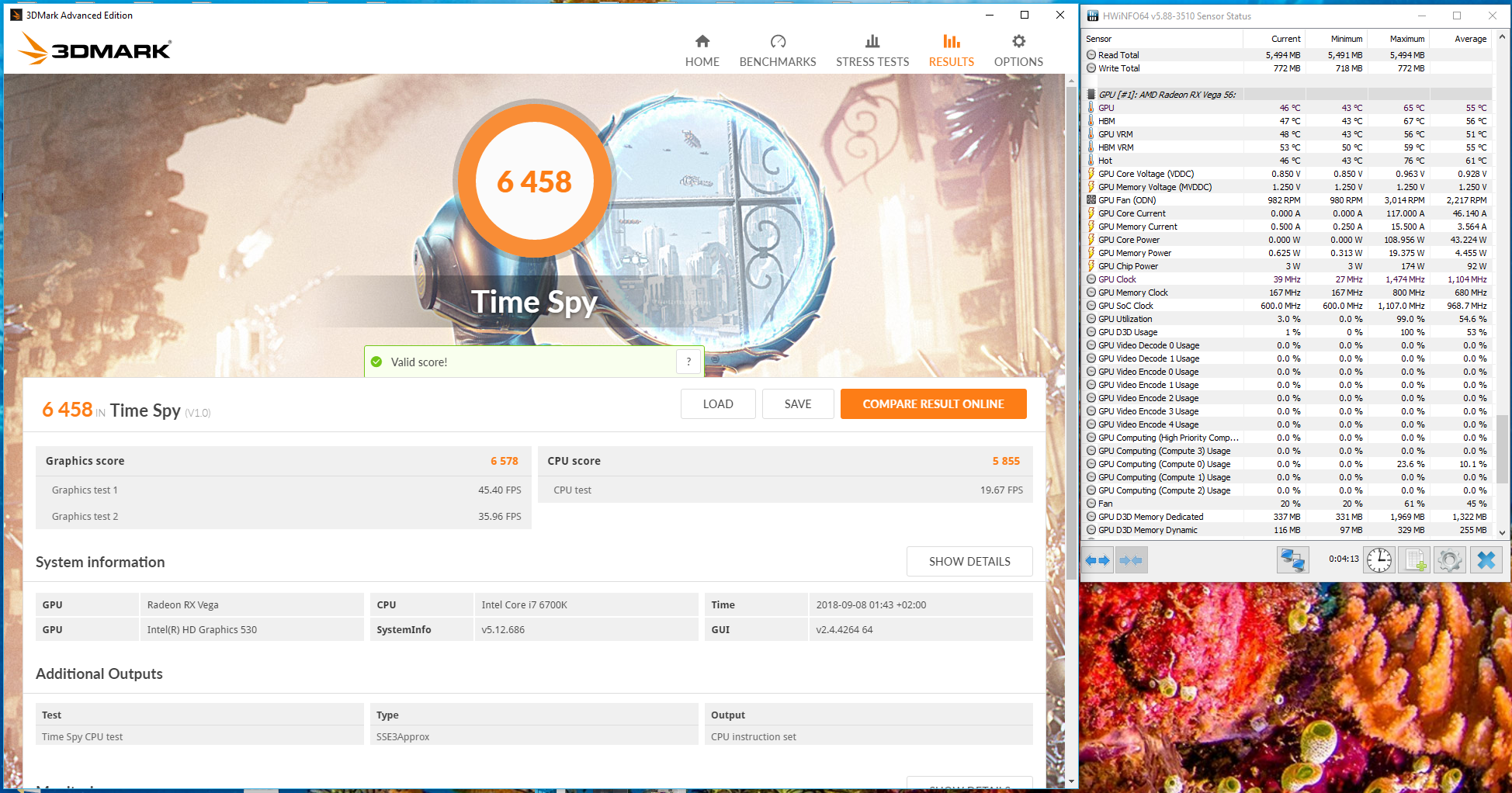Click the Maximum column header
The height and width of the screenshot is (793, 1512).
(1398, 39)
